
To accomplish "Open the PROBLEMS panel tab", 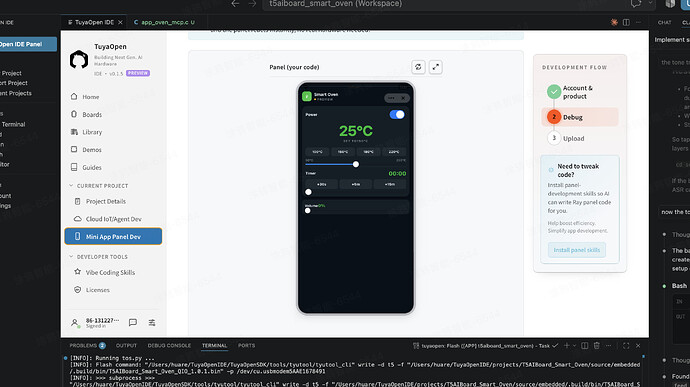I will coord(87,346).
